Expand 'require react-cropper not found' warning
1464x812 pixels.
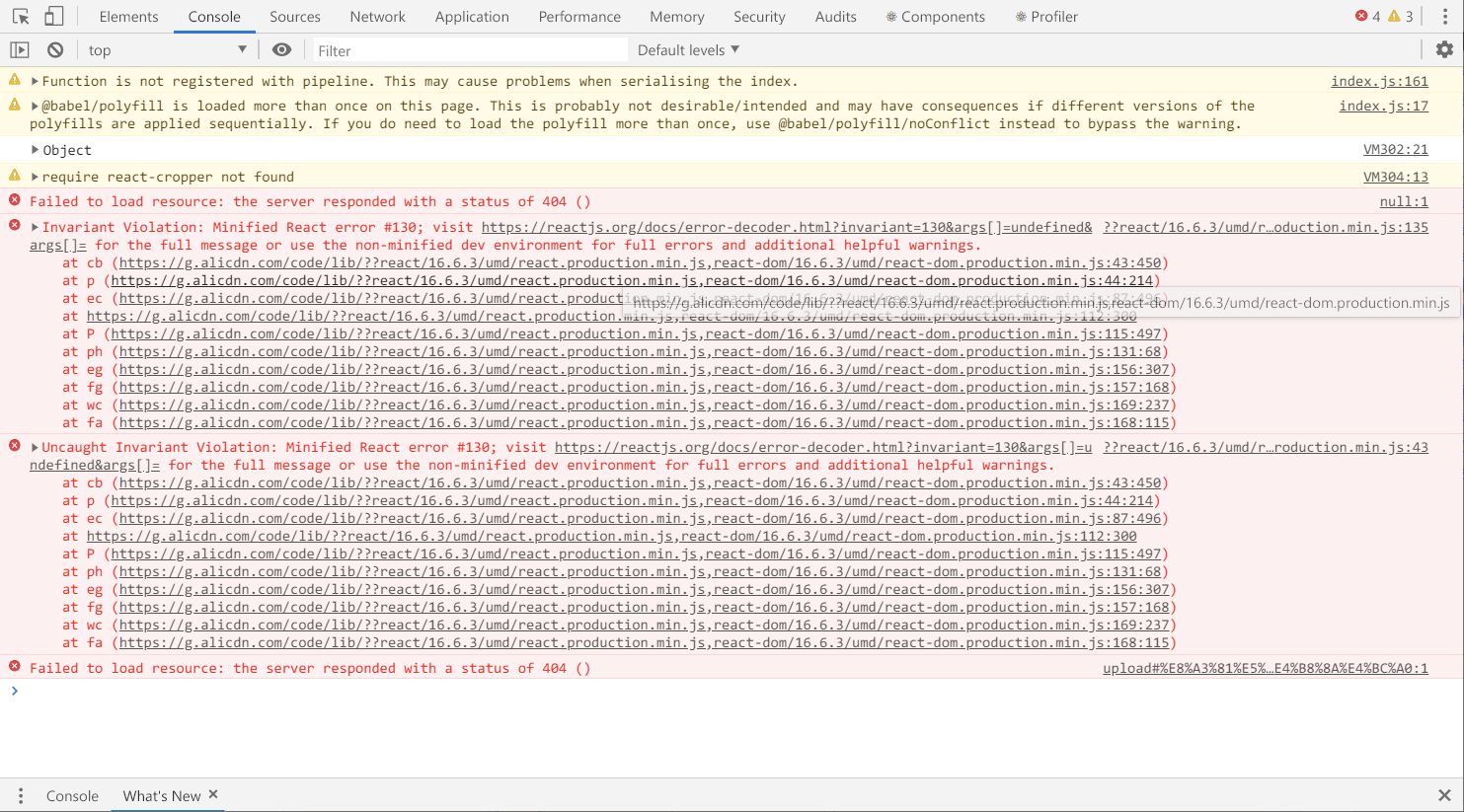(x=36, y=177)
